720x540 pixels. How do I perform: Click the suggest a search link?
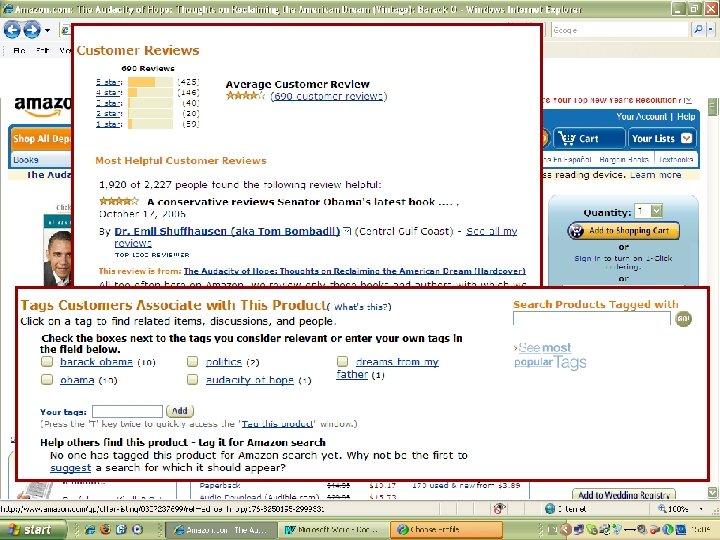click(71, 468)
